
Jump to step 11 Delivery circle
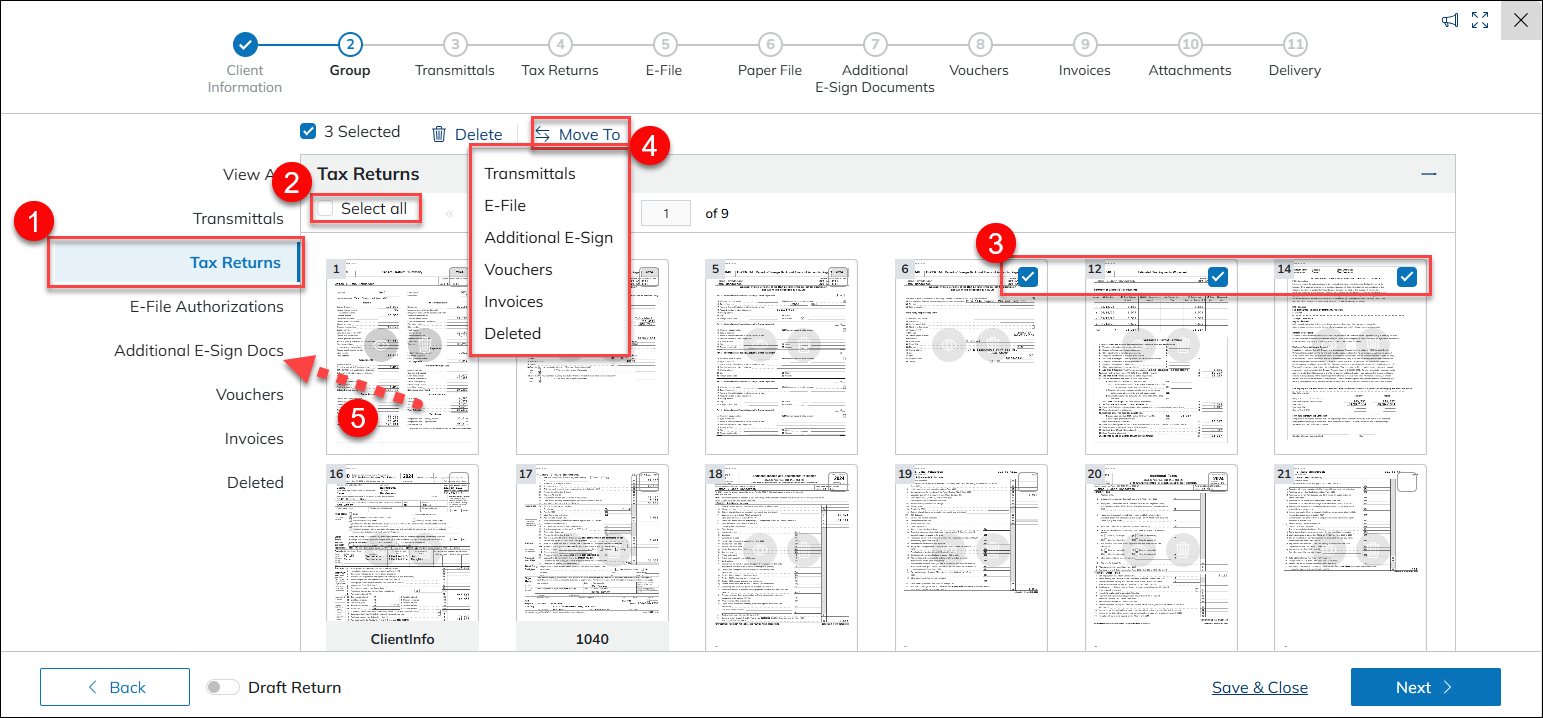(1295, 44)
